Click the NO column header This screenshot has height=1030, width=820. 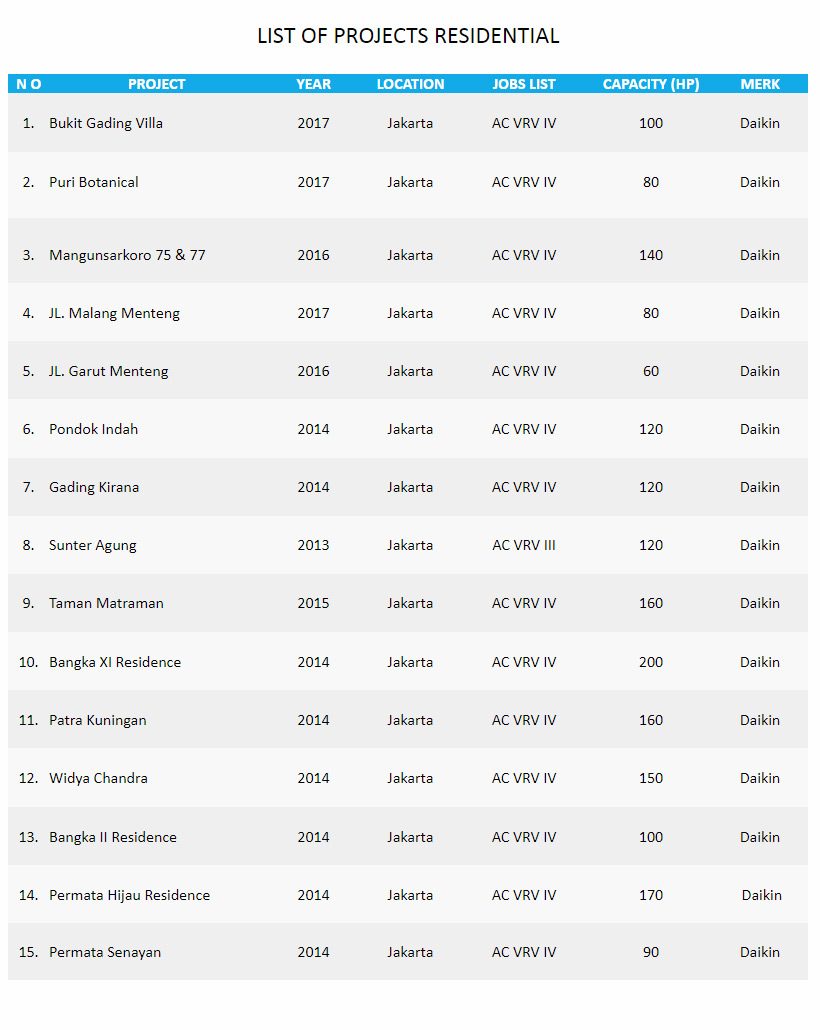coord(29,84)
